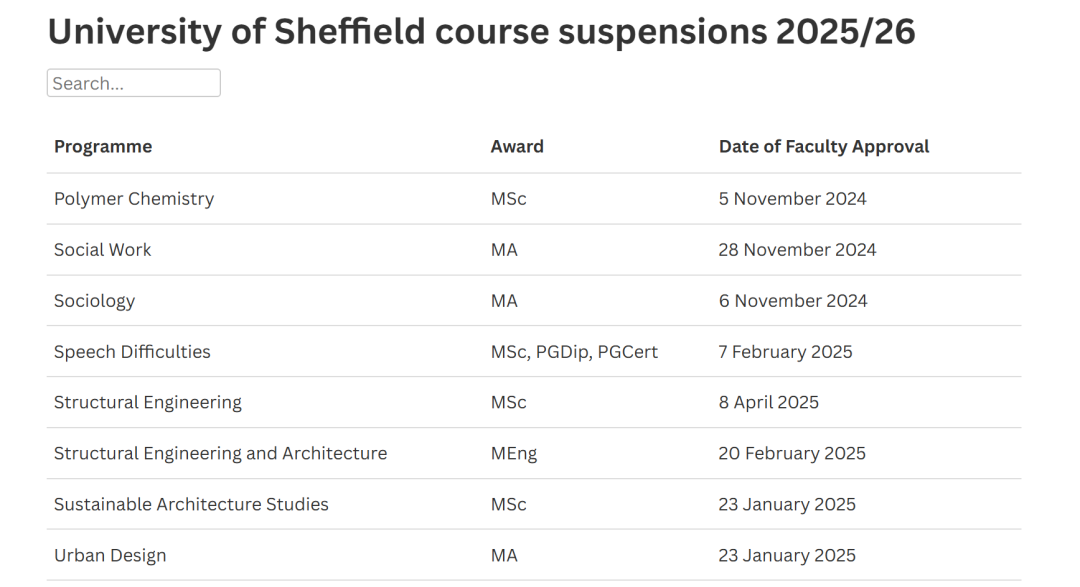Click the Search input field

click(x=134, y=83)
